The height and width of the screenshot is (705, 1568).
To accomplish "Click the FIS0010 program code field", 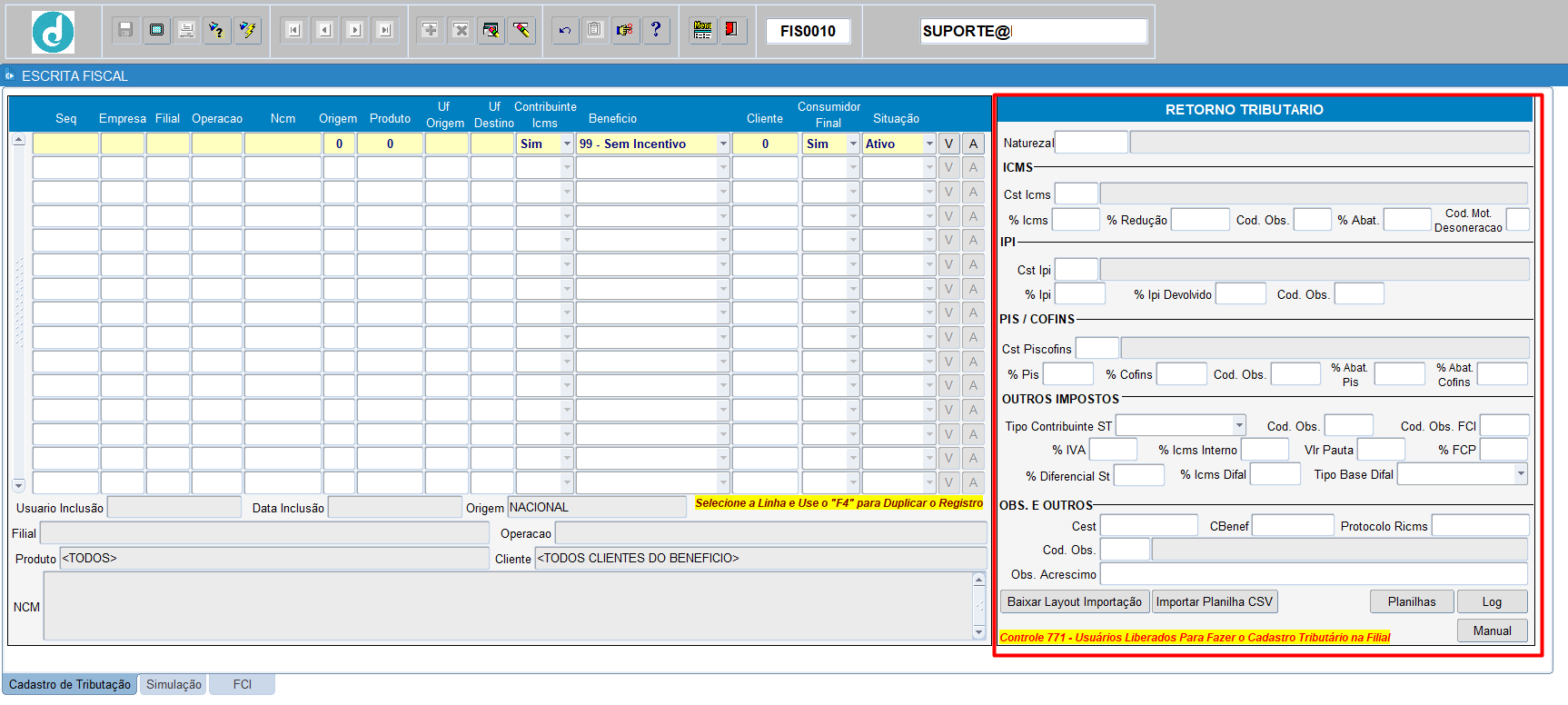I will click(808, 31).
